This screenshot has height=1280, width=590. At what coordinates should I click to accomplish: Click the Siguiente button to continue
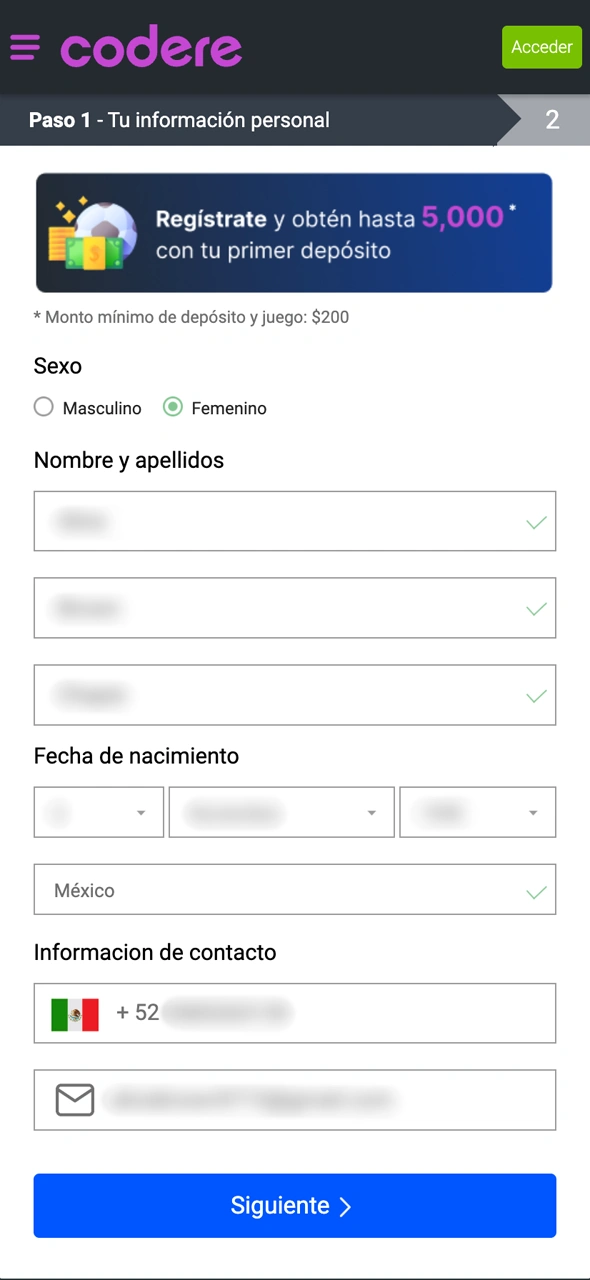tap(295, 1206)
